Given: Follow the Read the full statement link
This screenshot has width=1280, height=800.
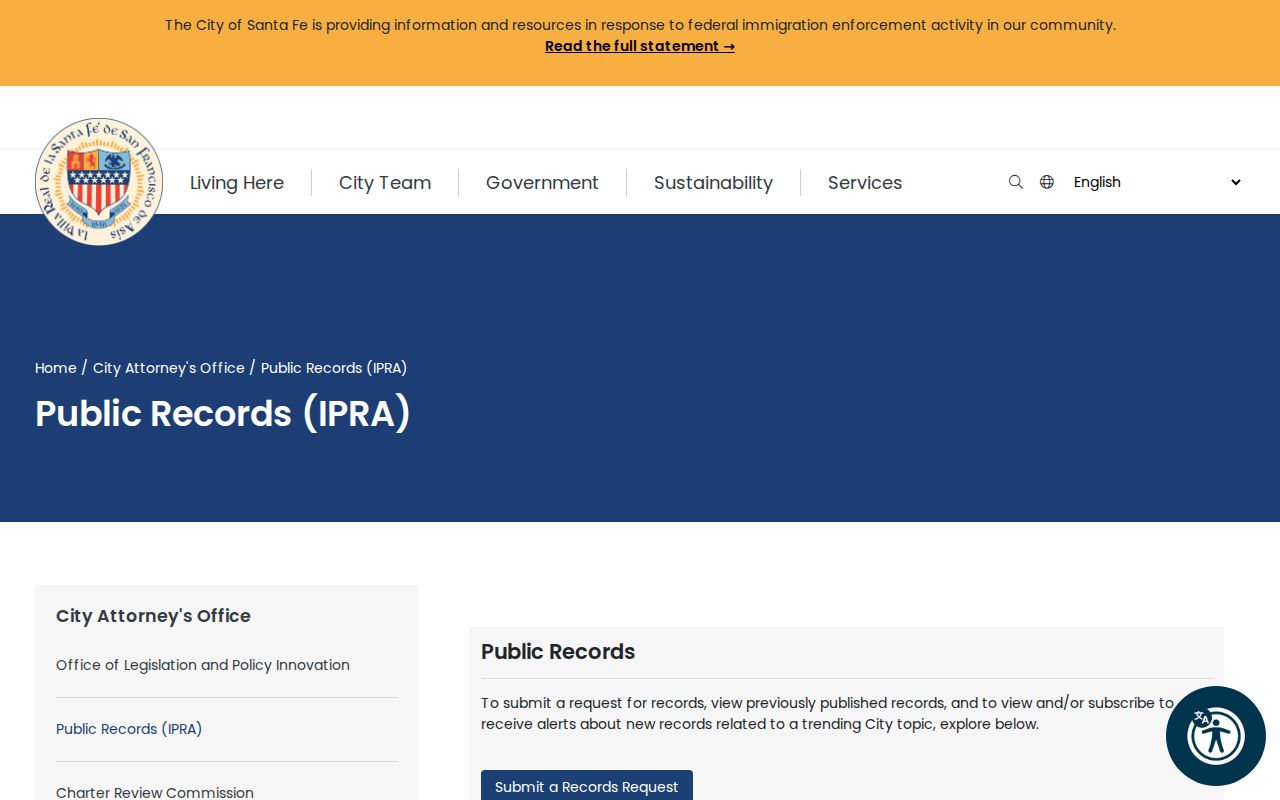Looking at the screenshot, I should click(640, 46).
